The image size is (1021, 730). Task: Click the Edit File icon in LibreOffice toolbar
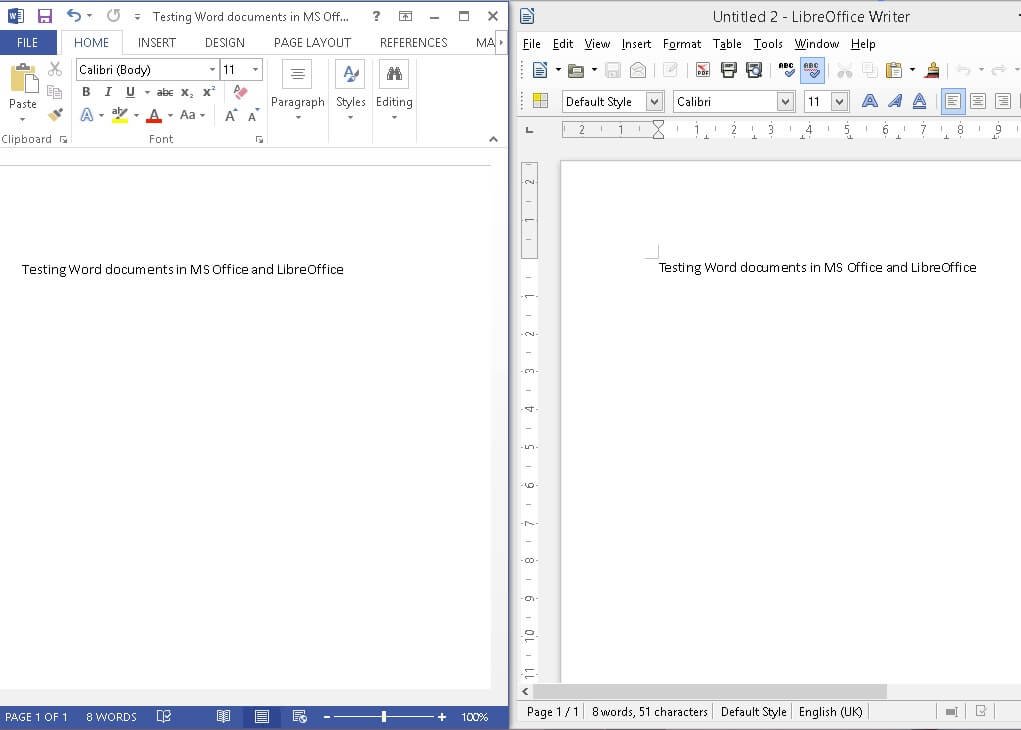point(670,70)
